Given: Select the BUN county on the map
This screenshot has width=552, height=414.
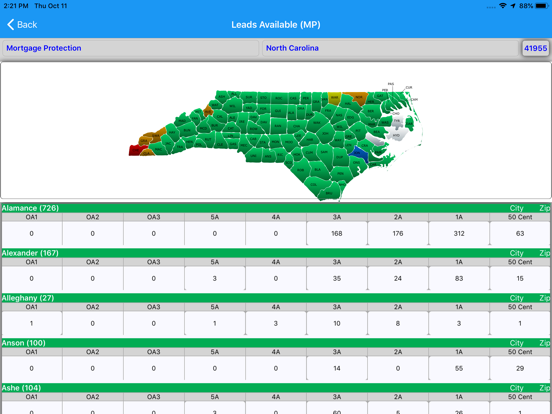Looking at the screenshot, I should coord(187,130).
